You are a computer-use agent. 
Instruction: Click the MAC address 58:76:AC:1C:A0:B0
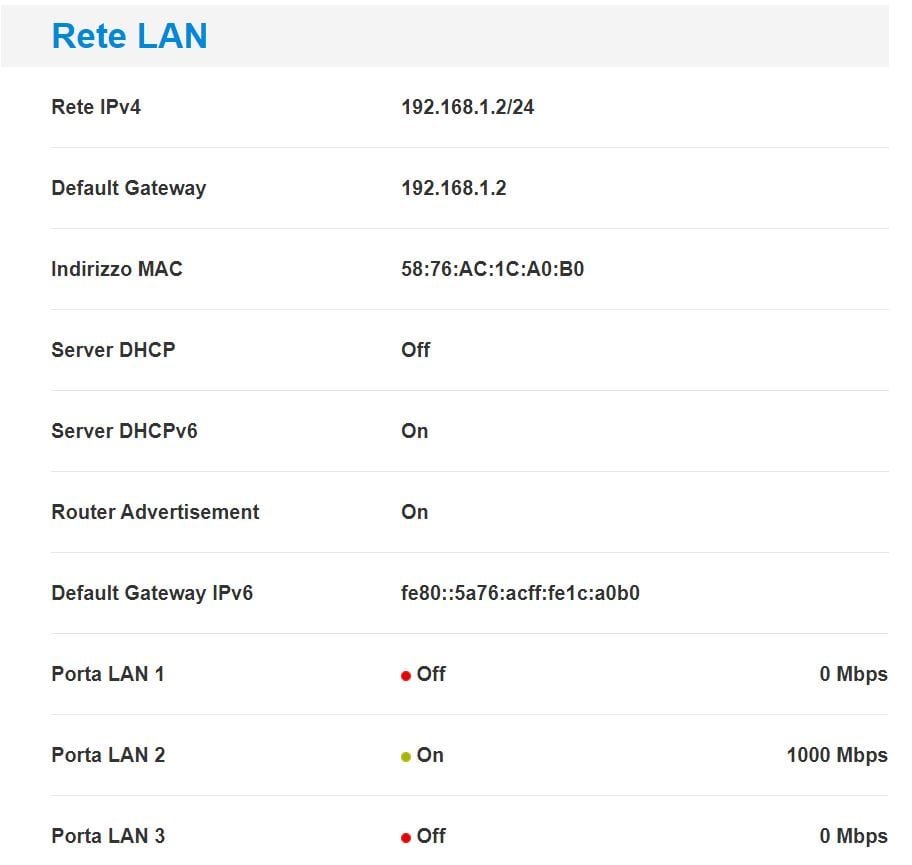click(x=493, y=269)
